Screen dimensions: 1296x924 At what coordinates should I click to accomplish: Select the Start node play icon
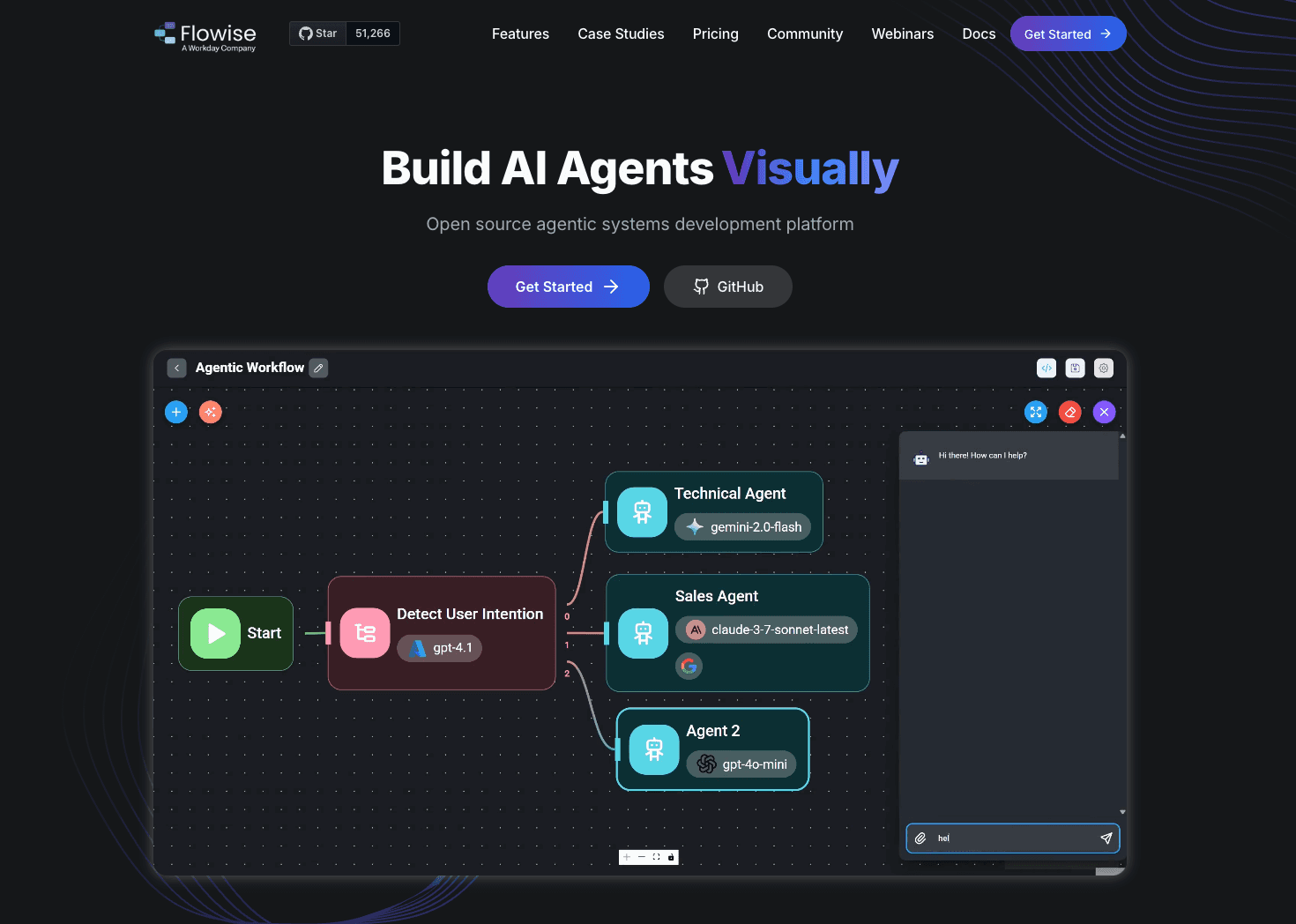[215, 633]
